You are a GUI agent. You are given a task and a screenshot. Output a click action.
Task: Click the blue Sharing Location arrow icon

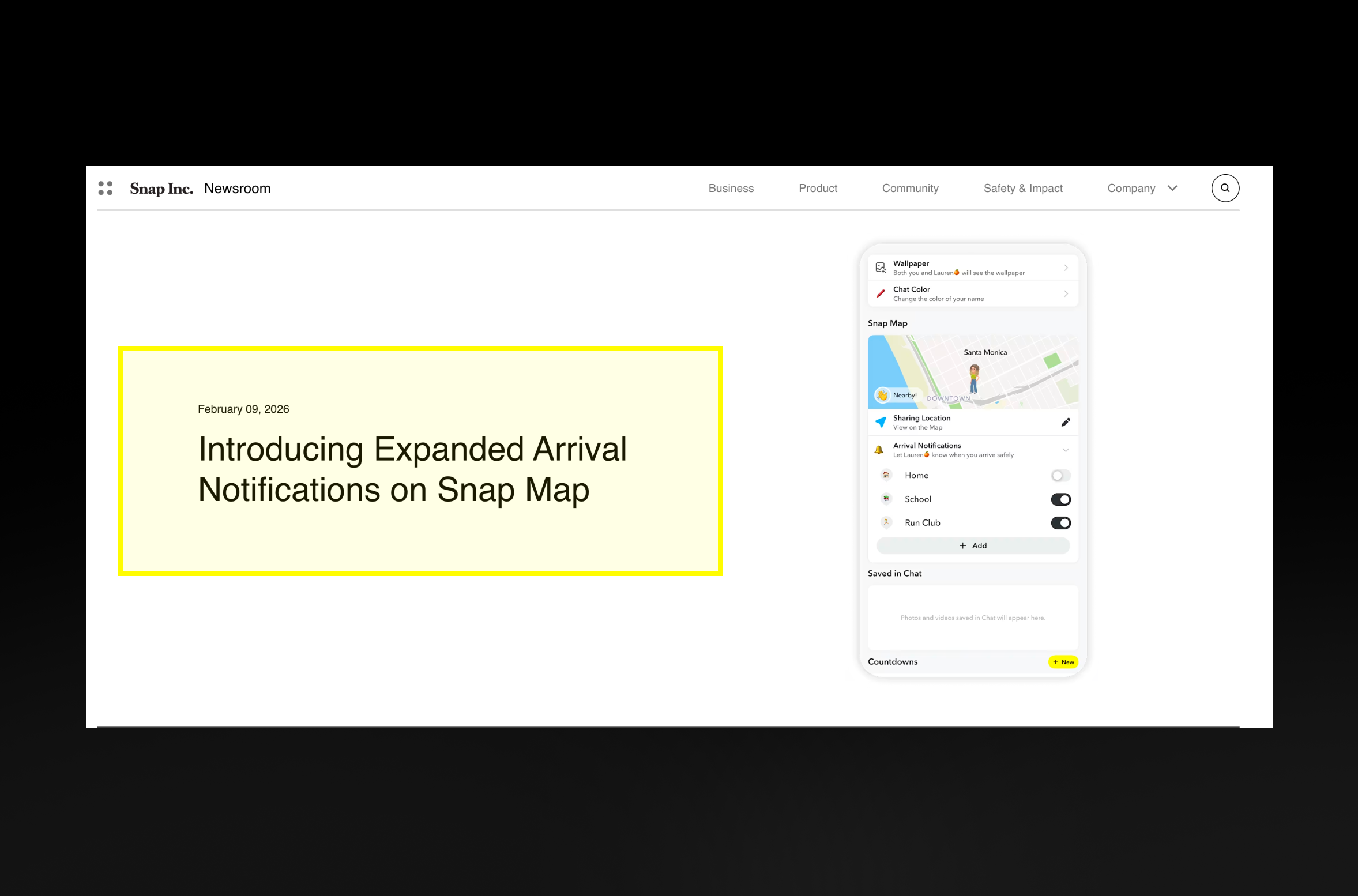click(x=881, y=422)
